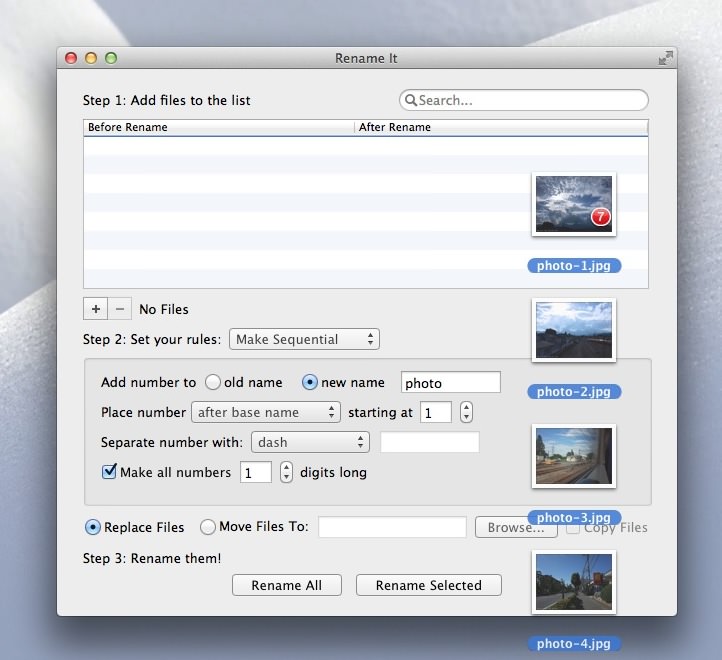Click the red 7 badge on dragged photo
Viewport: 722px width, 660px height.
(600, 216)
